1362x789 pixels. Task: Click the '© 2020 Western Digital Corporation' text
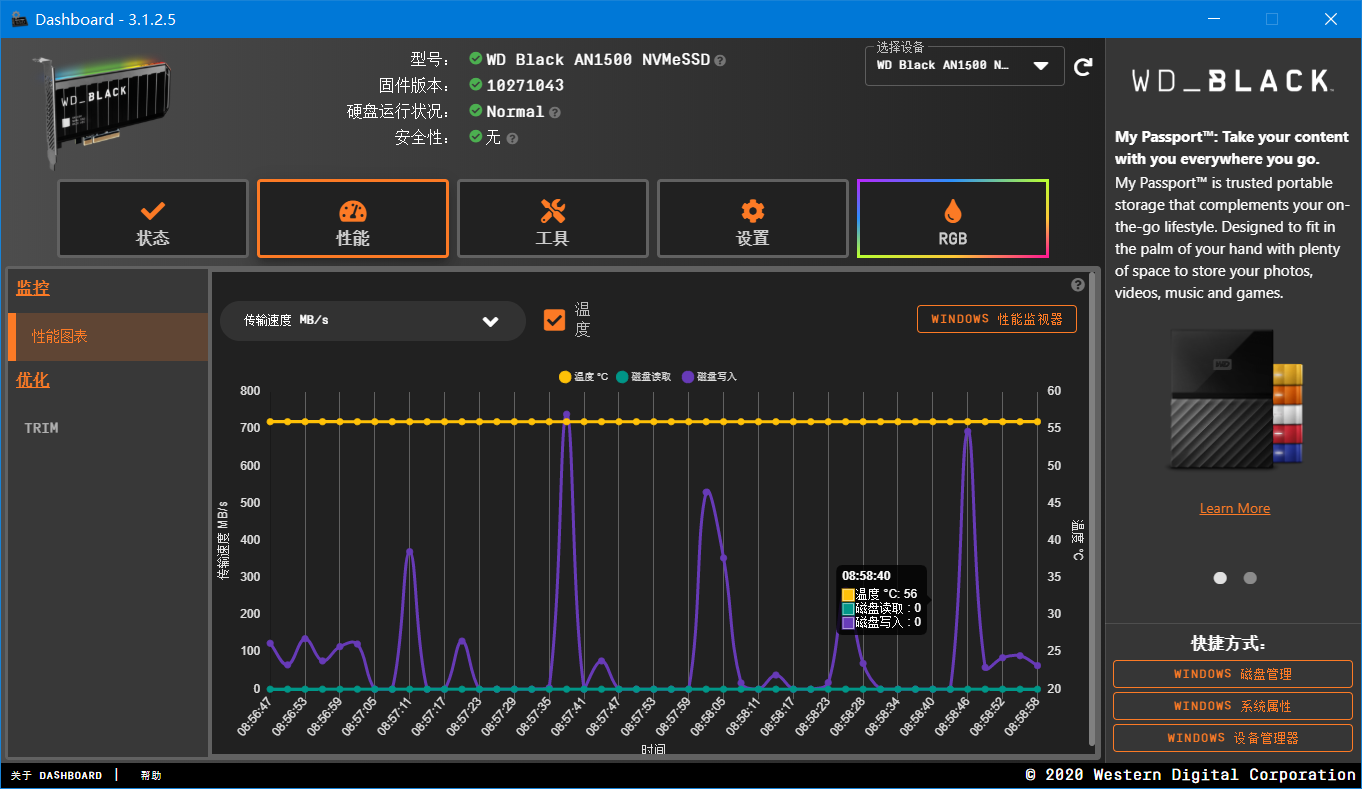[1190, 775]
